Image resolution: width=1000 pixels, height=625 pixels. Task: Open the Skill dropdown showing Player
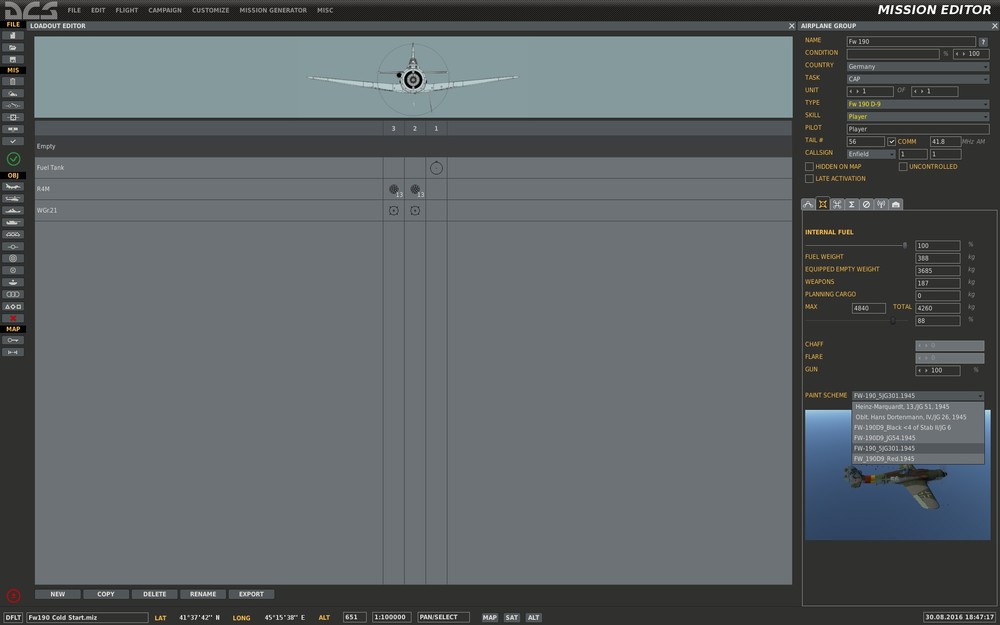918,117
